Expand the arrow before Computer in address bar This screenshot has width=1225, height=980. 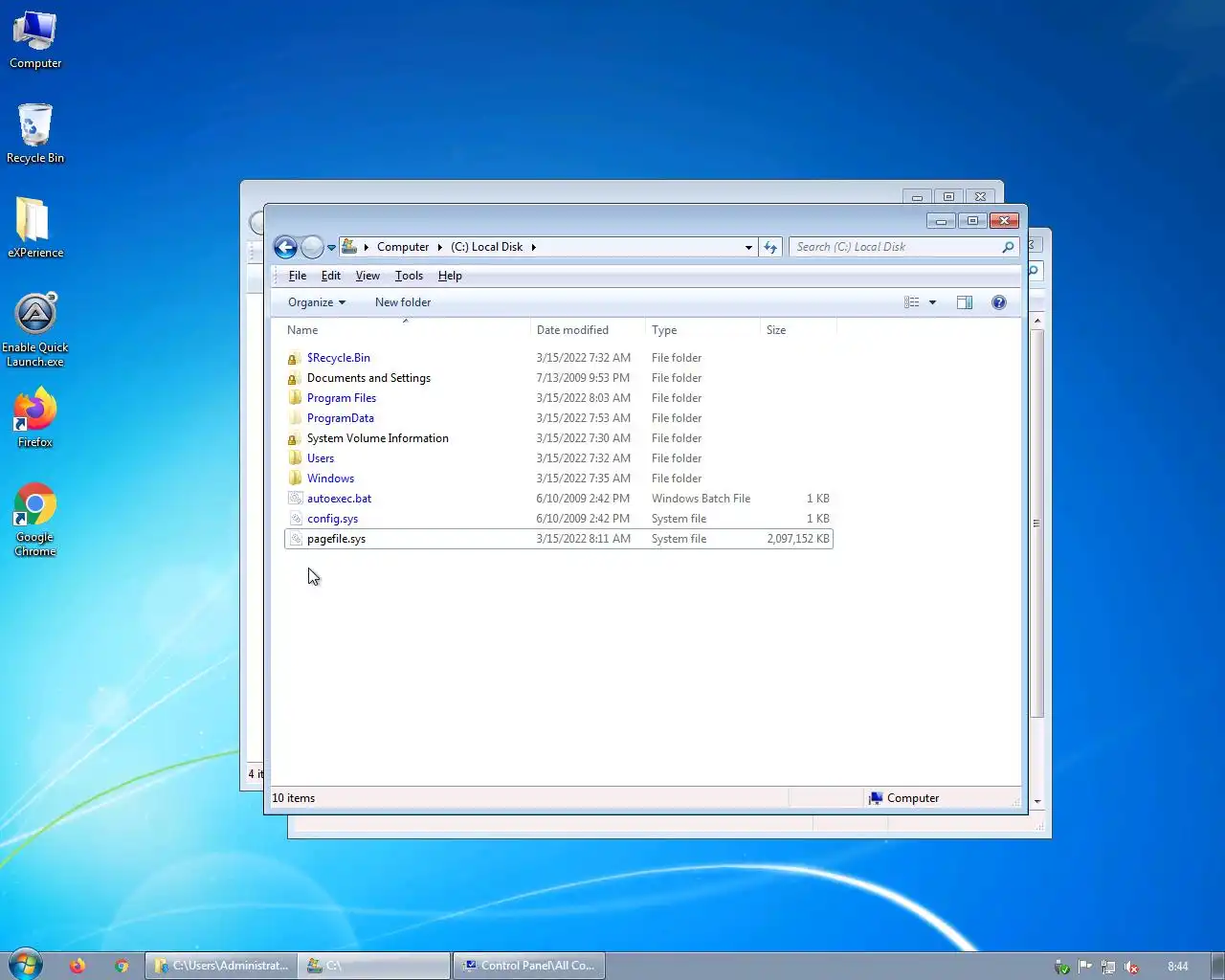click(x=366, y=247)
